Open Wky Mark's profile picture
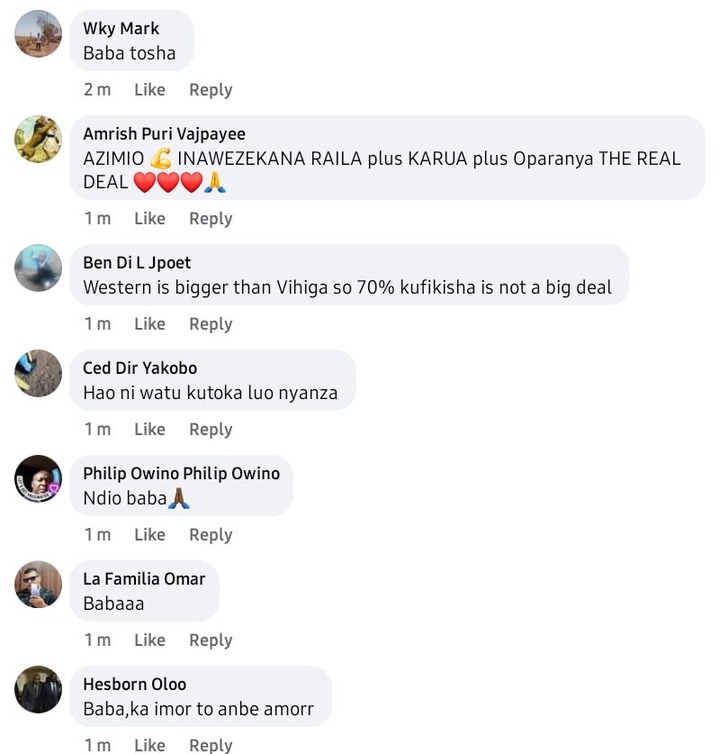The height and width of the screenshot is (754, 720). pos(38,34)
